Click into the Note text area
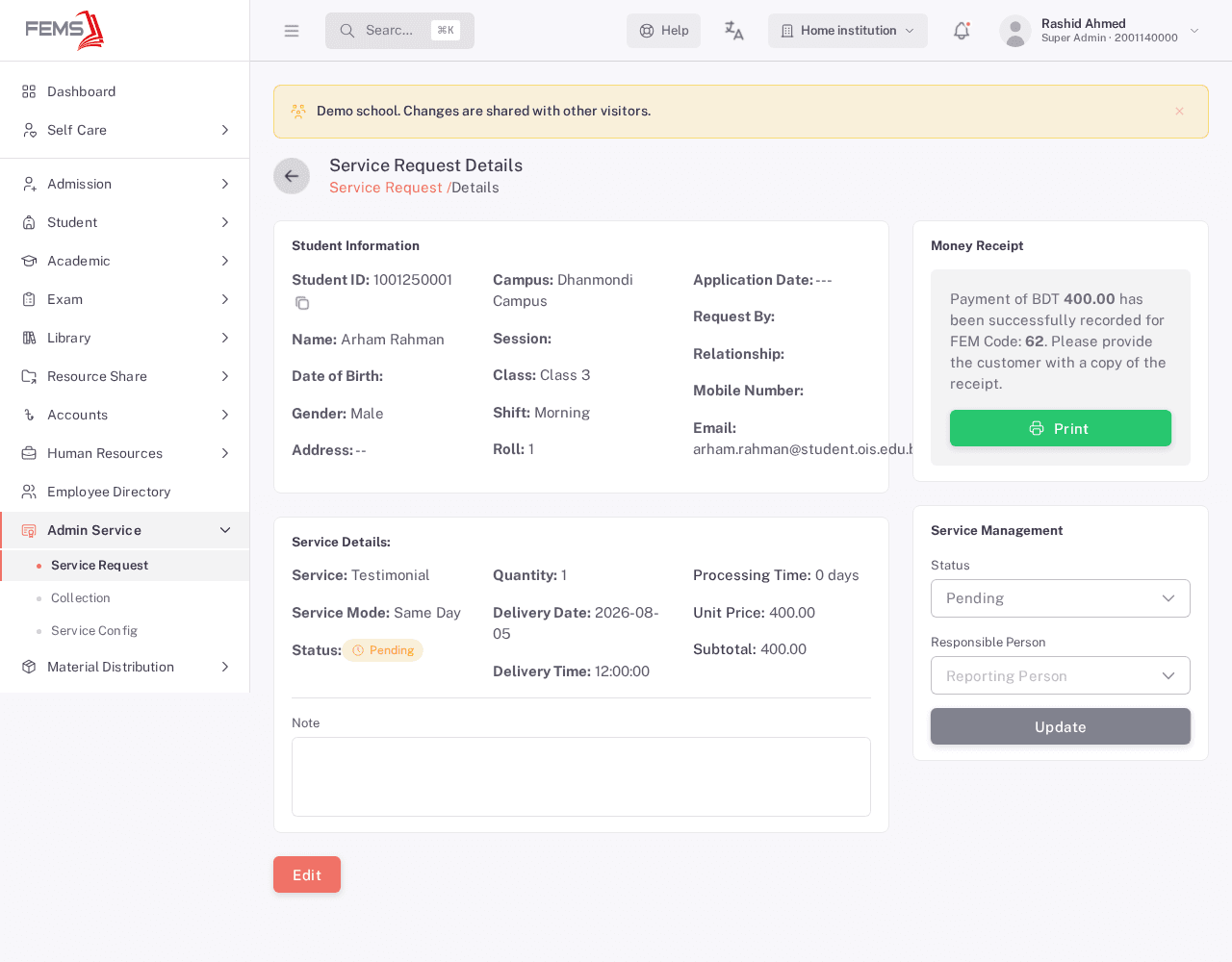The width and height of the screenshot is (1232, 962). (581, 776)
